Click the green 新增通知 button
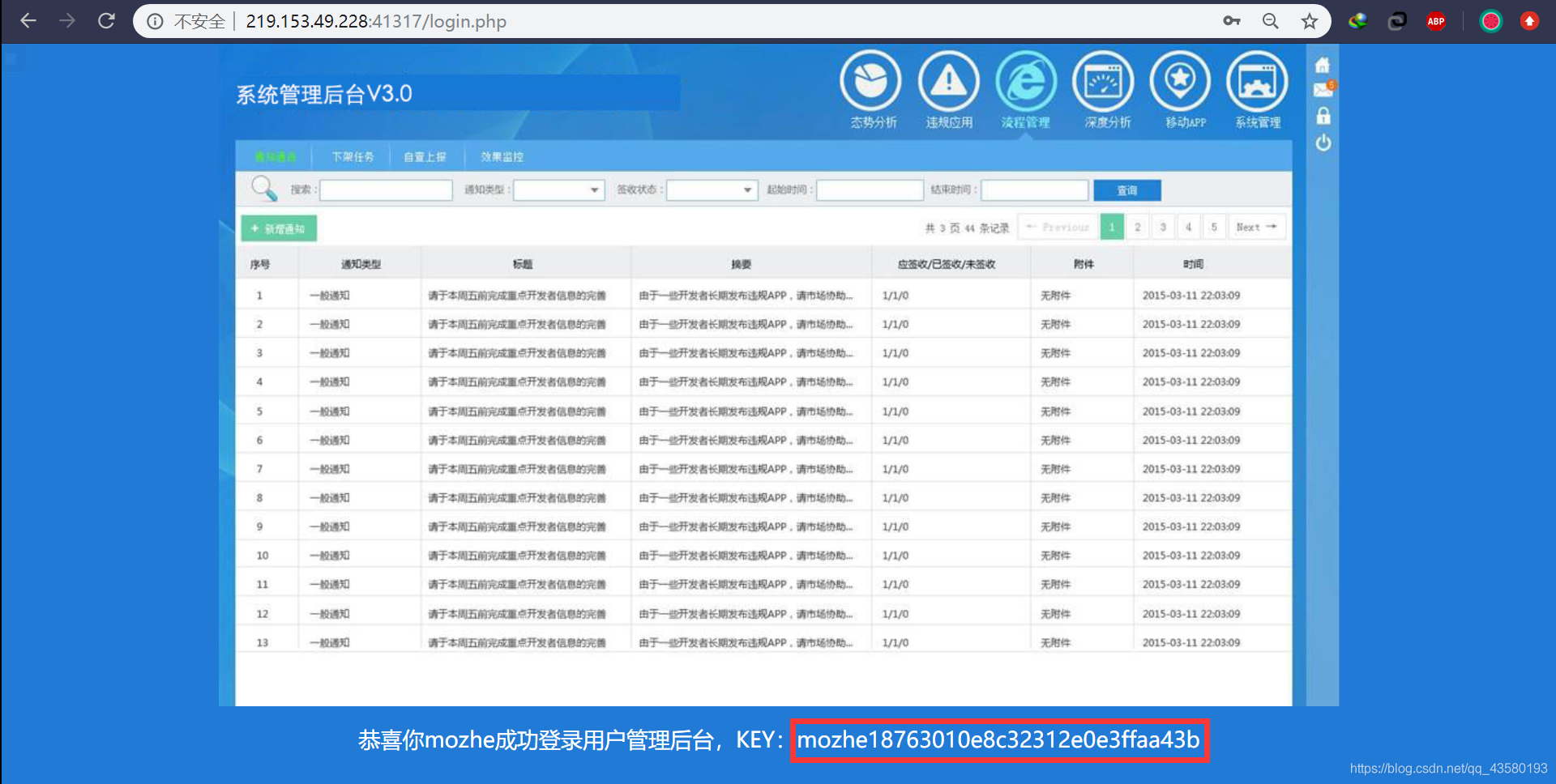1556x784 pixels. click(279, 229)
